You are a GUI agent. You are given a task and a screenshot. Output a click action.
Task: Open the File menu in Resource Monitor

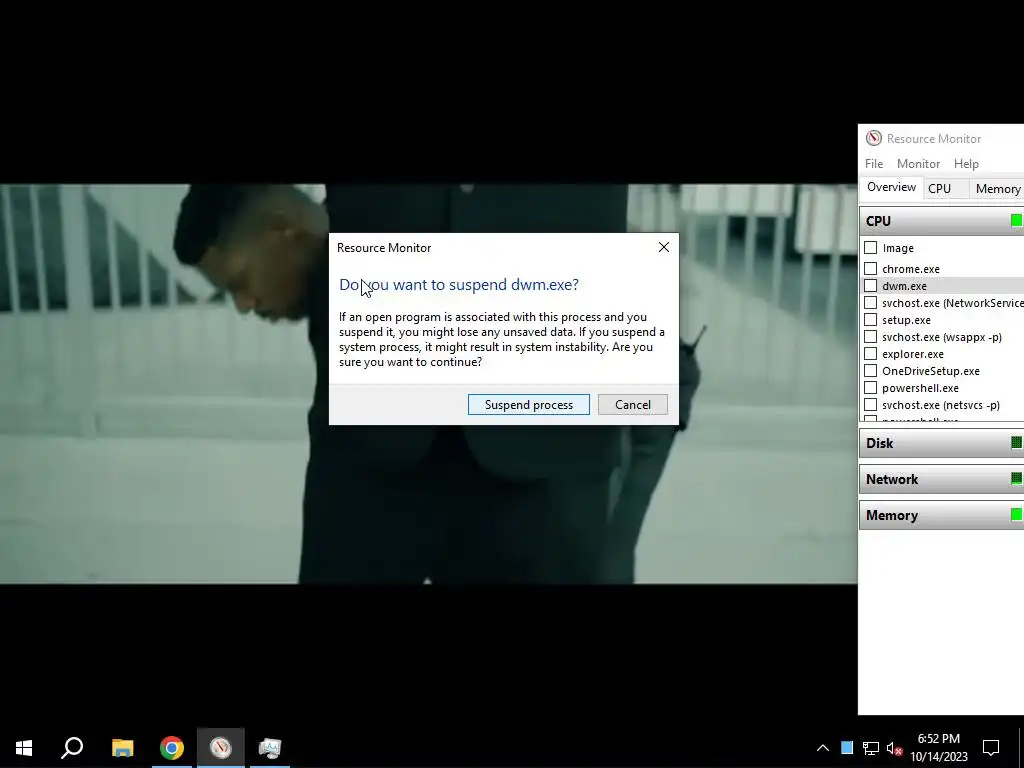click(874, 164)
